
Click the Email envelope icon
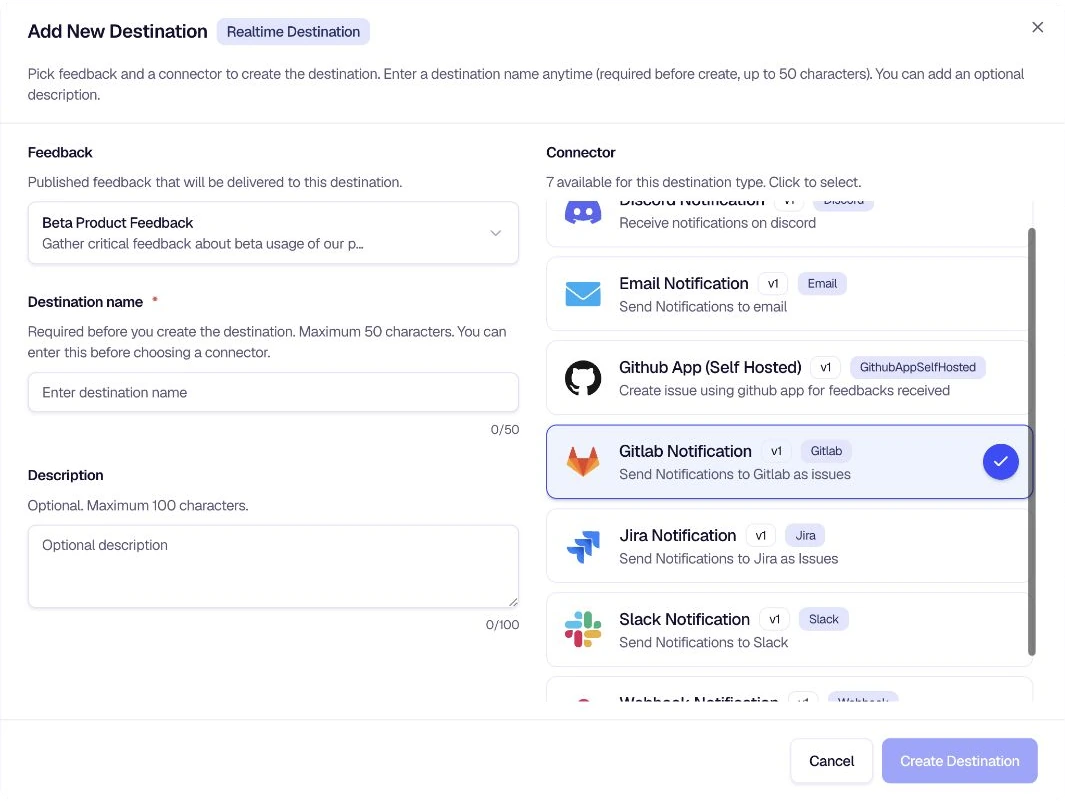pyautogui.click(x=583, y=294)
